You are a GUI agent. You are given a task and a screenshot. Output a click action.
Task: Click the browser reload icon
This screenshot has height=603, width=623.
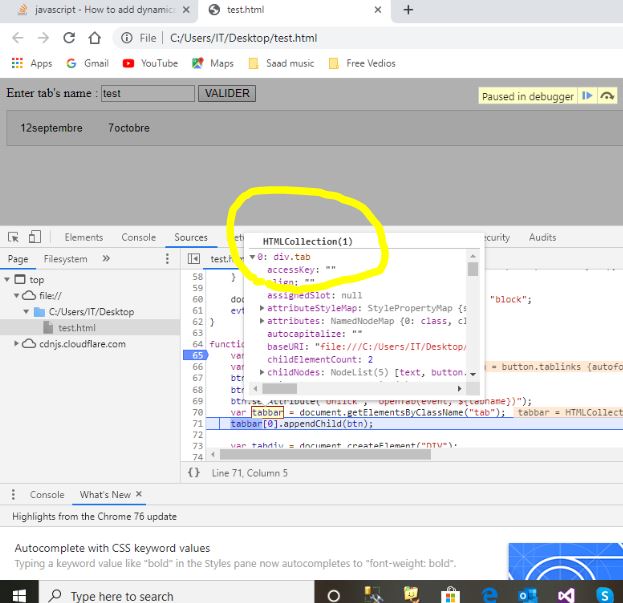pos(67,38)
